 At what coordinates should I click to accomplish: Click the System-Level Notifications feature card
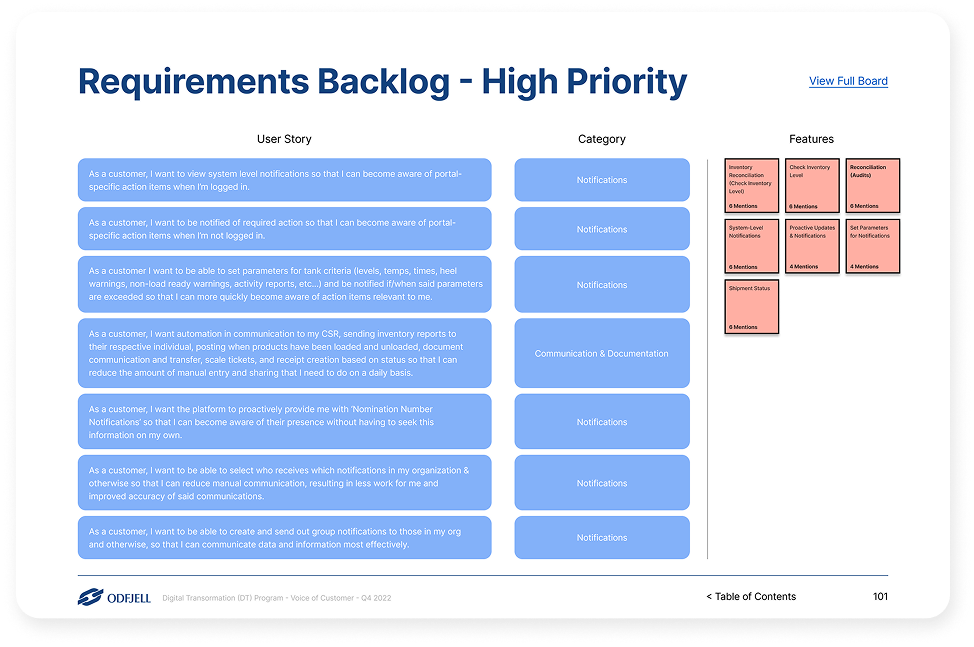(752, 246)
